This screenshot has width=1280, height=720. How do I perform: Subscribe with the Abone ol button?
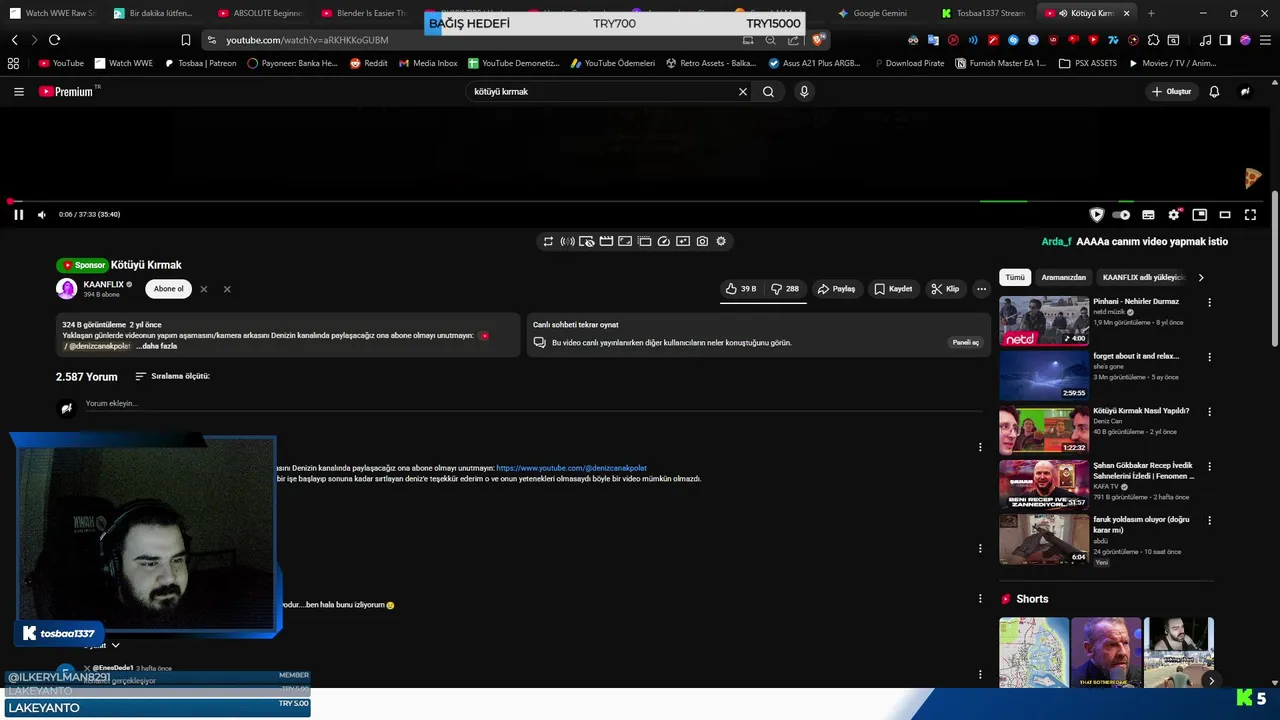[168, 289]
